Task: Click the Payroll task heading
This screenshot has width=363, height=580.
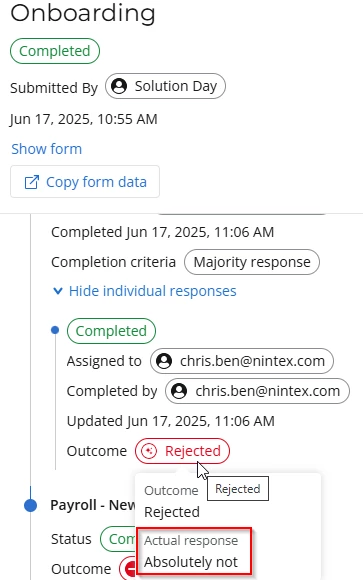Action: 93,505
